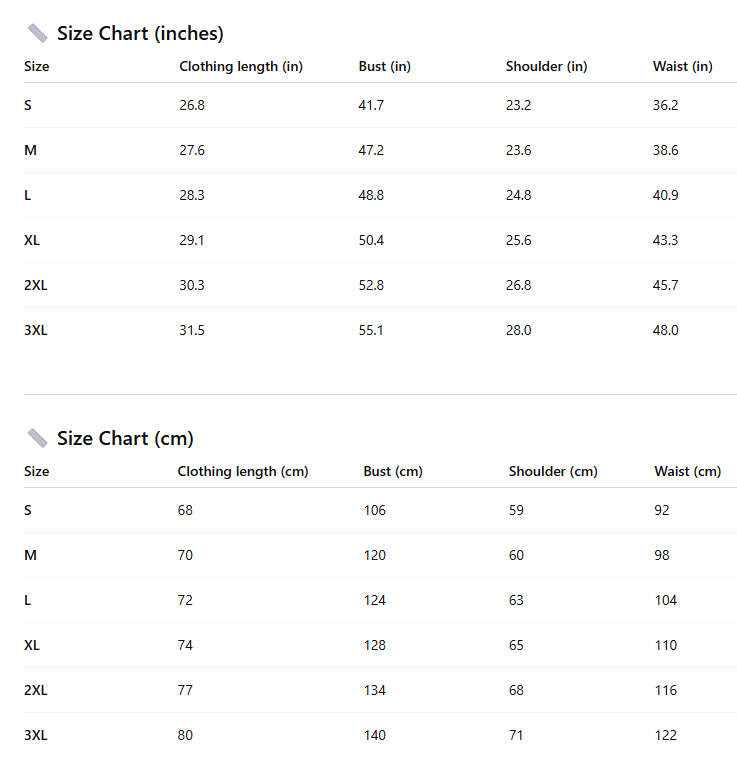The width and height of the screenshot is (737, 765).
Task: Click the ruler icon beside inches size chart
Action: coord(38,34)
